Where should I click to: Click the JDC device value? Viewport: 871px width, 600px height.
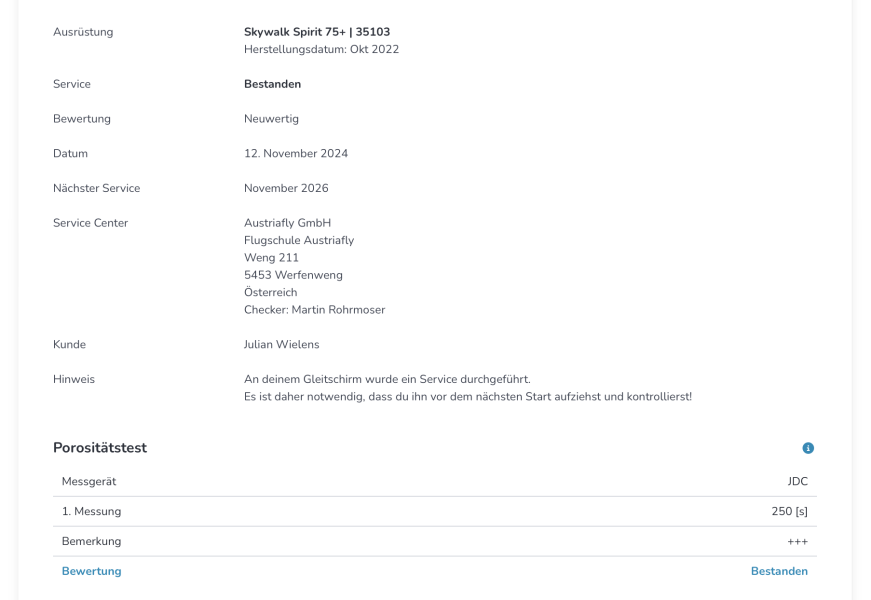(797, 481)
